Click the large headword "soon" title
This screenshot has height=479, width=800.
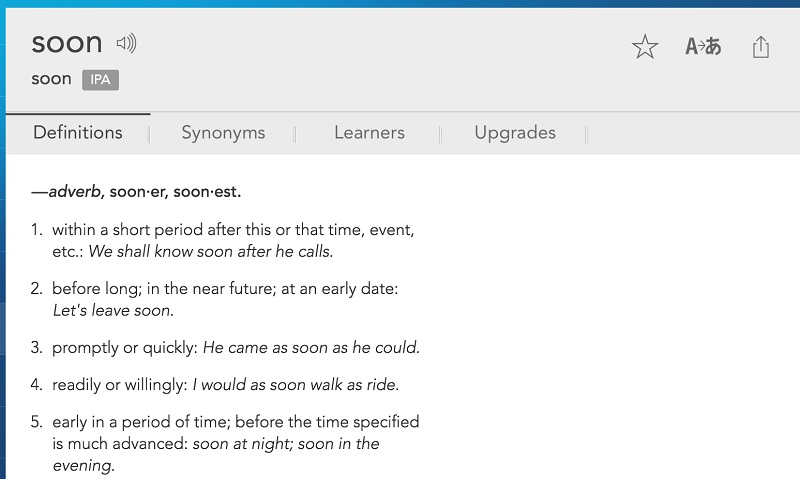tap(67, 43)
